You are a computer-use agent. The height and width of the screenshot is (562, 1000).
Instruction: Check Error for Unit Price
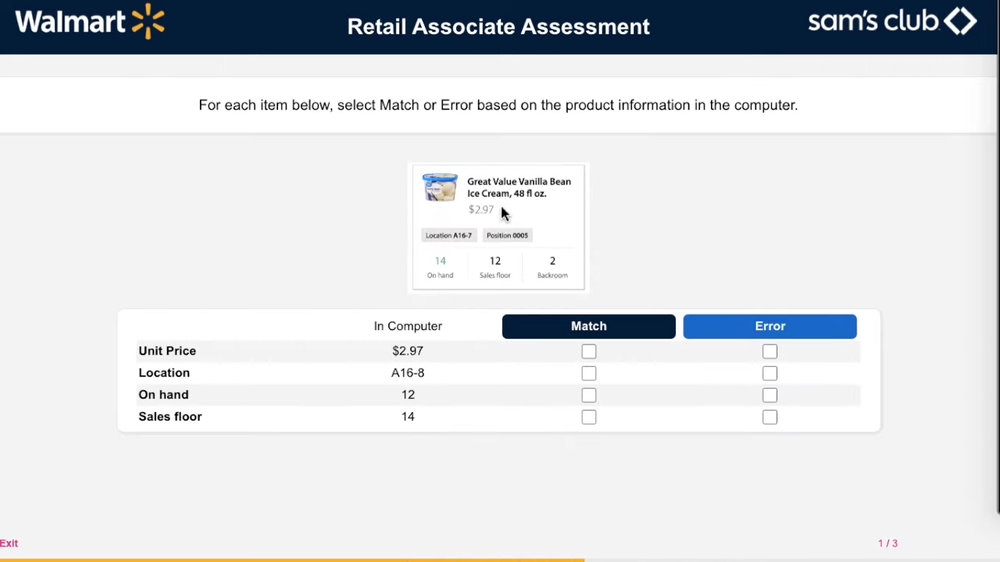770,351
